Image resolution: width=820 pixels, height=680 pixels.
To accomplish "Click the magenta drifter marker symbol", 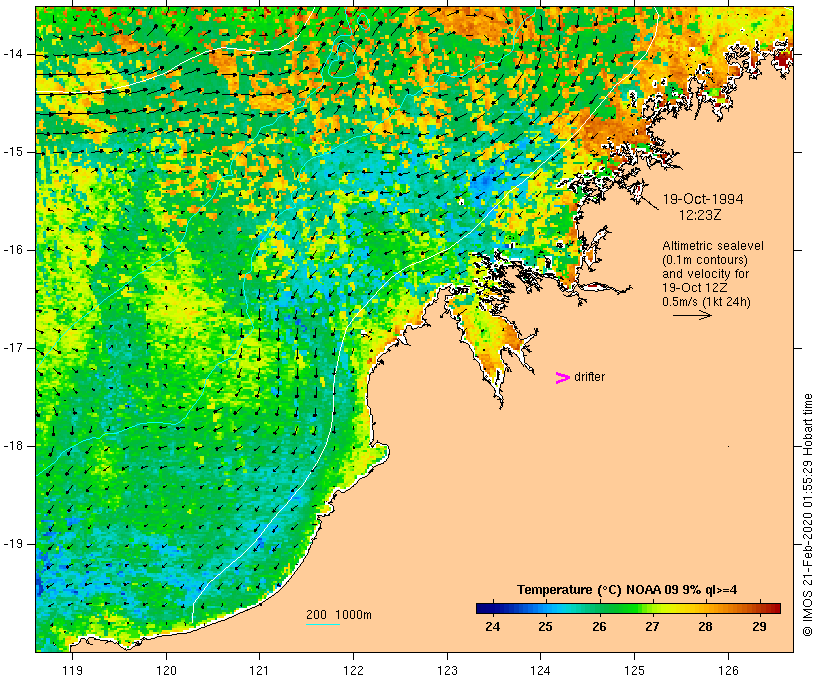I will 562,378.
